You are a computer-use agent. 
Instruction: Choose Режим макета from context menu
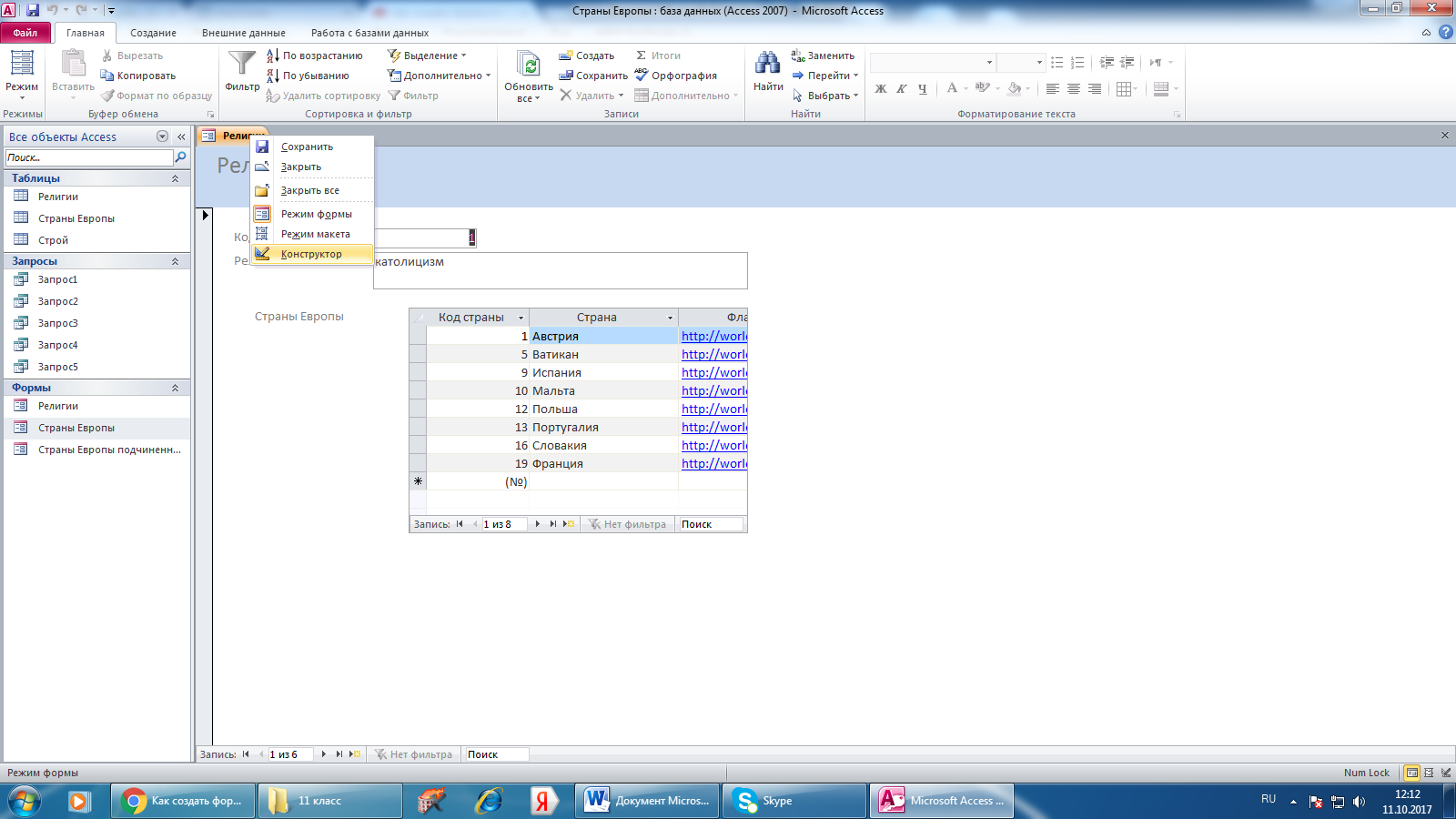(312, 234)
